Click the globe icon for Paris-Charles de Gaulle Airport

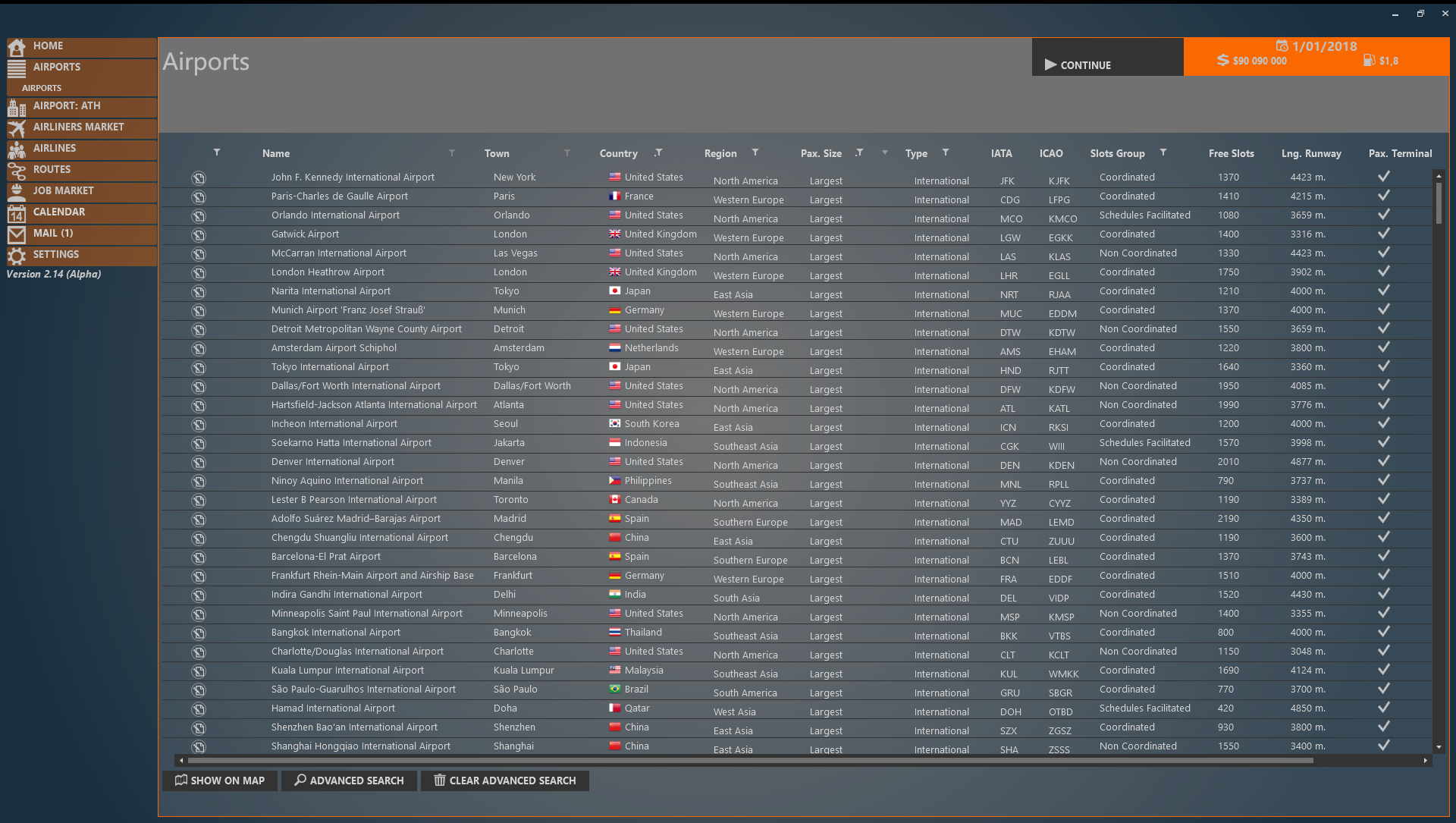tap(198, 197)
